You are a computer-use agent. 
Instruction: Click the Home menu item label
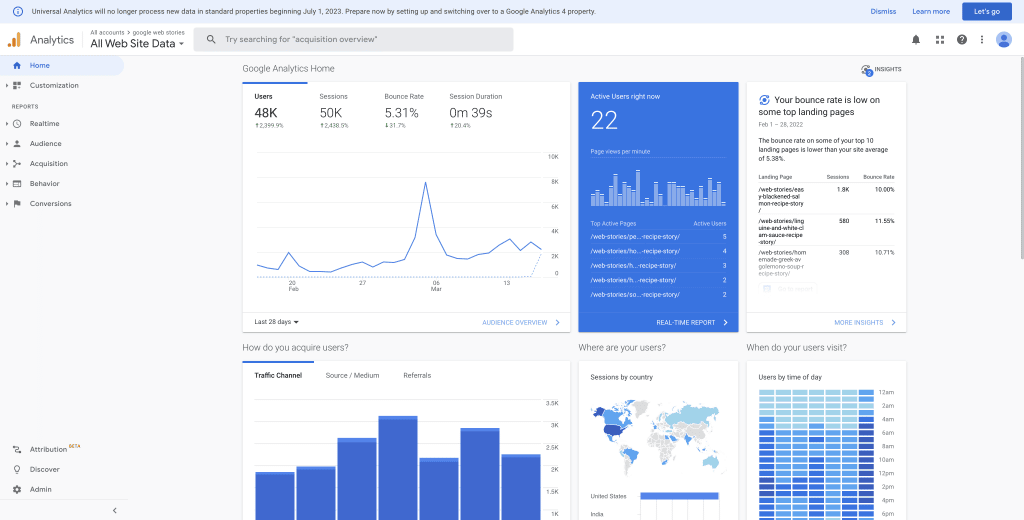(40, 65)
